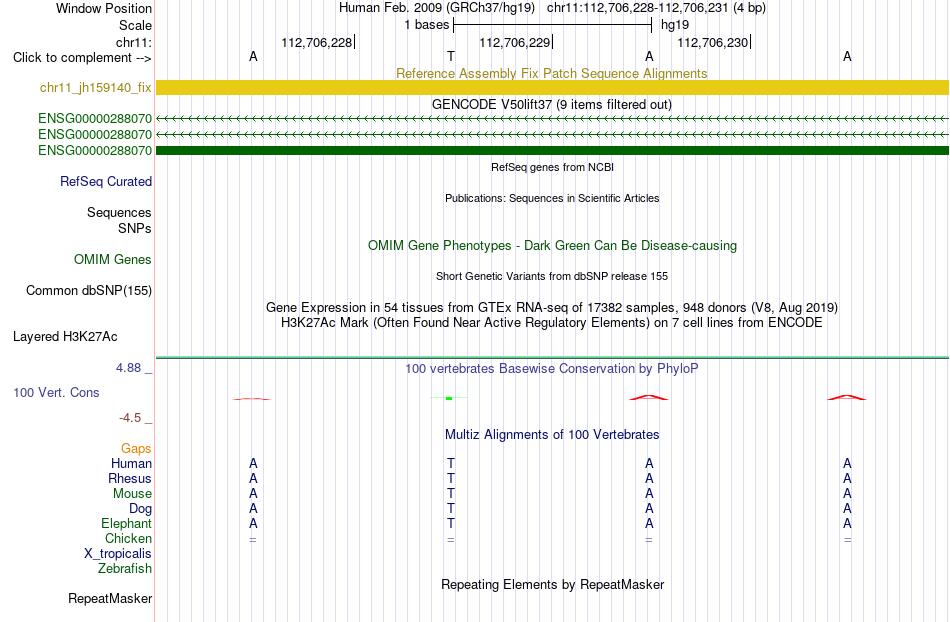Click the Elephant species label
Screen dimensions: 950x622
(127, 523)
